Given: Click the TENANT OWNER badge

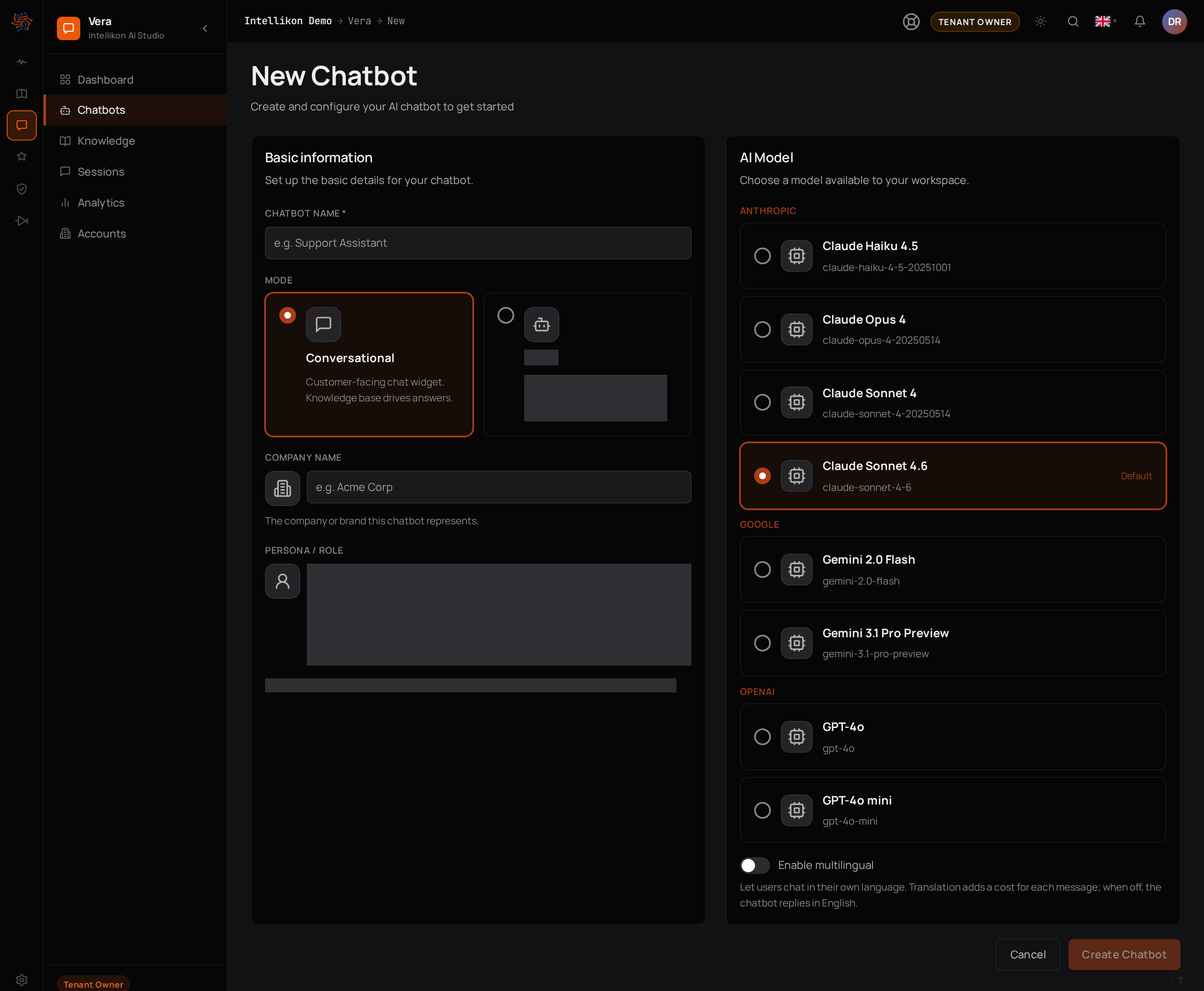Looking at the screenshot, I should pos(974,22).
